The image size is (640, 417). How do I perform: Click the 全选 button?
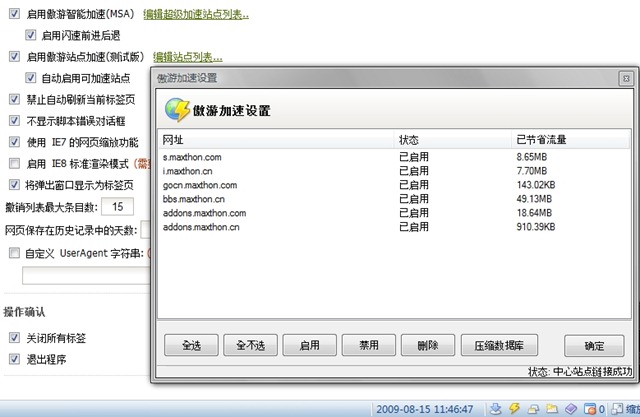191,346
